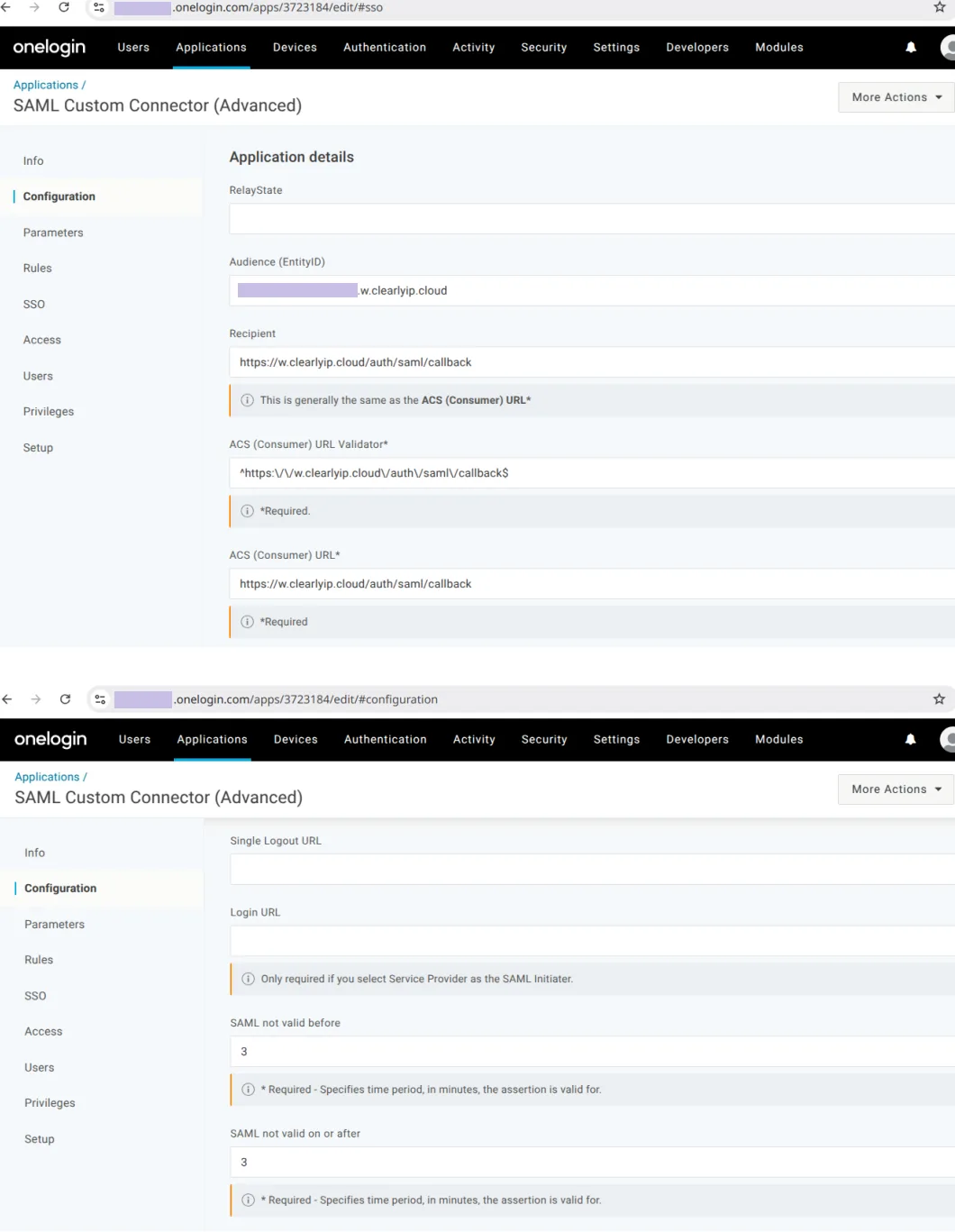Open Users in the #sso window's top navigation
This screenshot has width=955, height=1232.
(133, 48)
